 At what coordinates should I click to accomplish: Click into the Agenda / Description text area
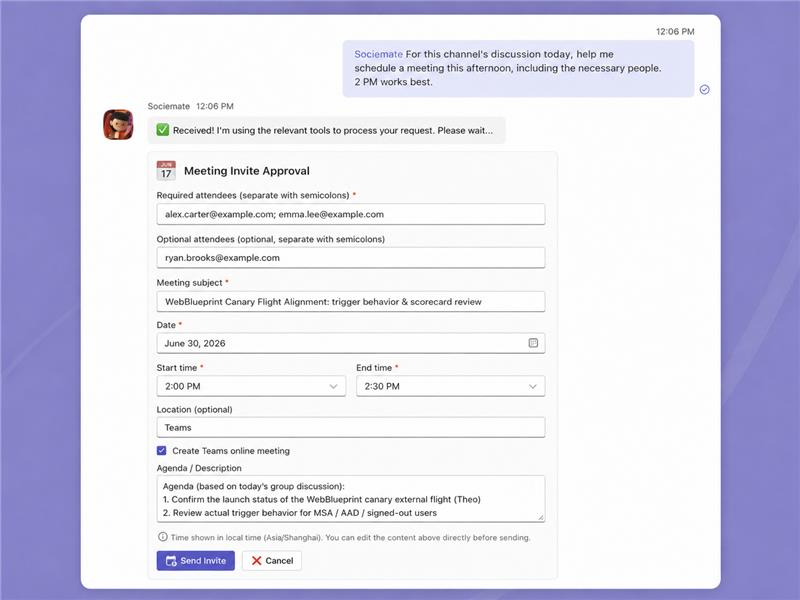[351, 499]
